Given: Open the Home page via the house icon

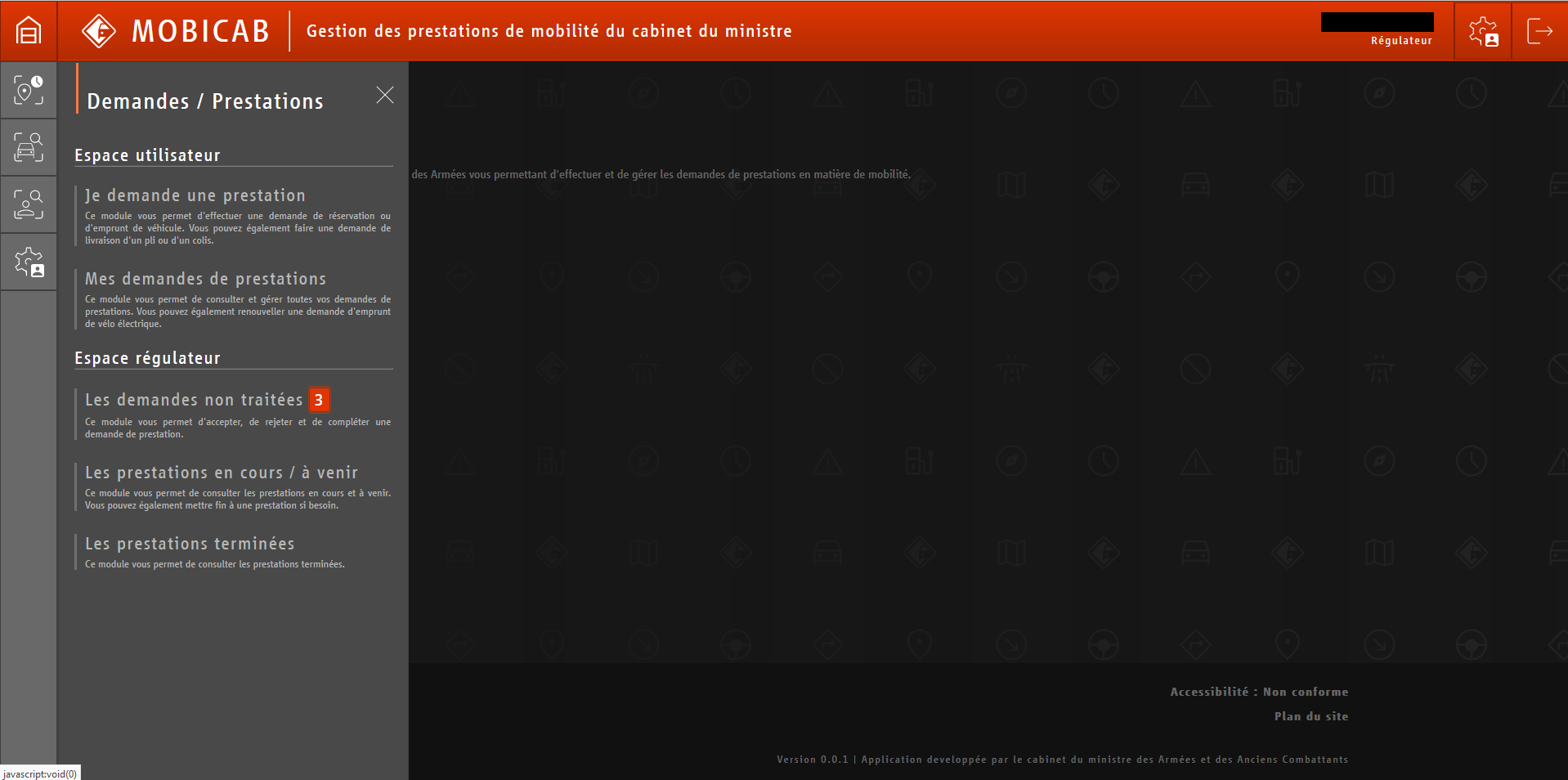Looking at the screenshot, I should 28,30.
